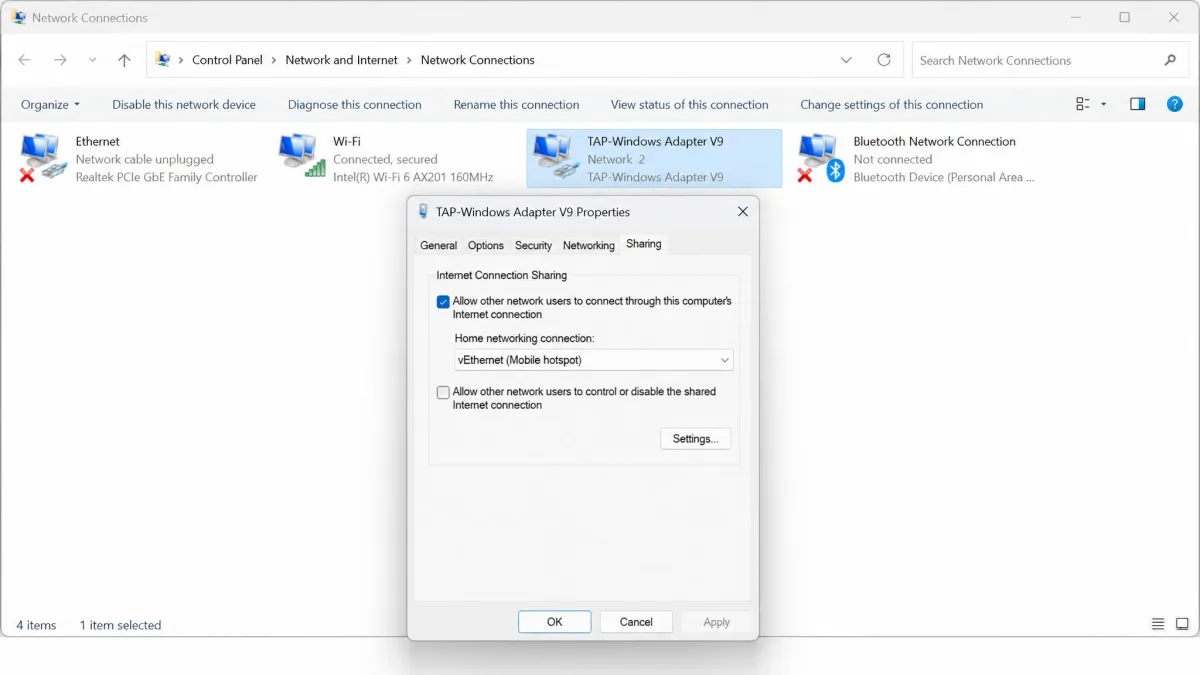Click "1 item selected" in status bar
Screen dimensions: 1200x675
point(120,625)
